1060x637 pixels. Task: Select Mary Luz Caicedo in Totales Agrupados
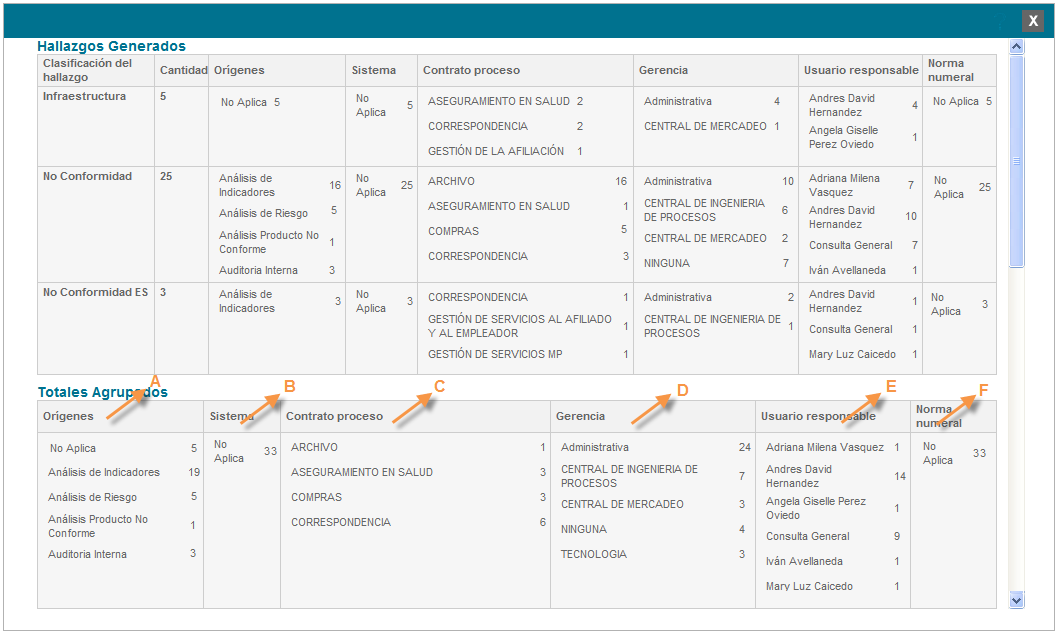(809, 587)
